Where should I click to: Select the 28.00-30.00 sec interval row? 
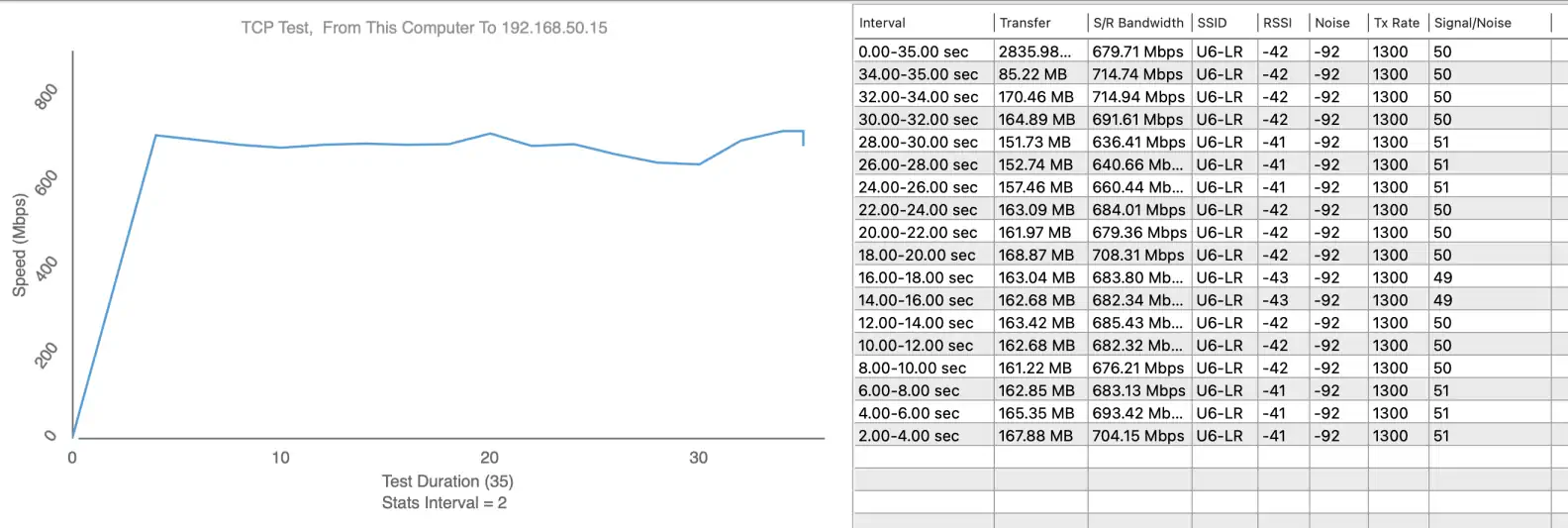918,143
